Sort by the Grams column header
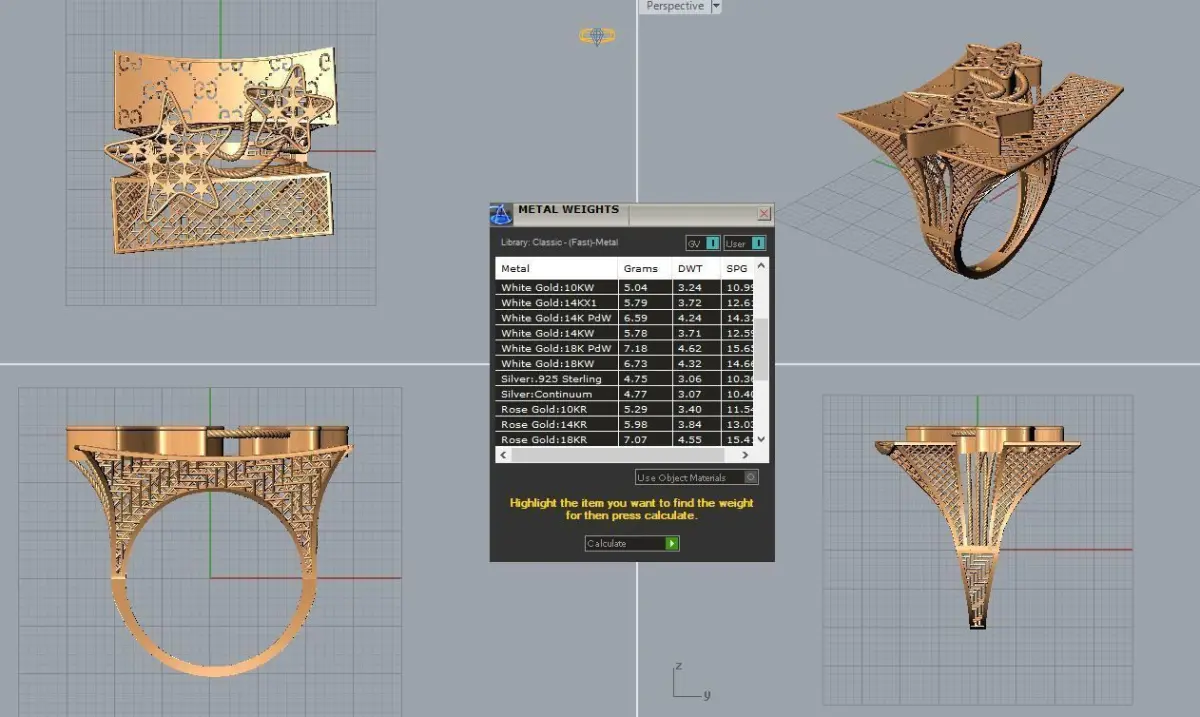Image resolution: width=1200 pixels, height=717 pixels. coord(645,268)
